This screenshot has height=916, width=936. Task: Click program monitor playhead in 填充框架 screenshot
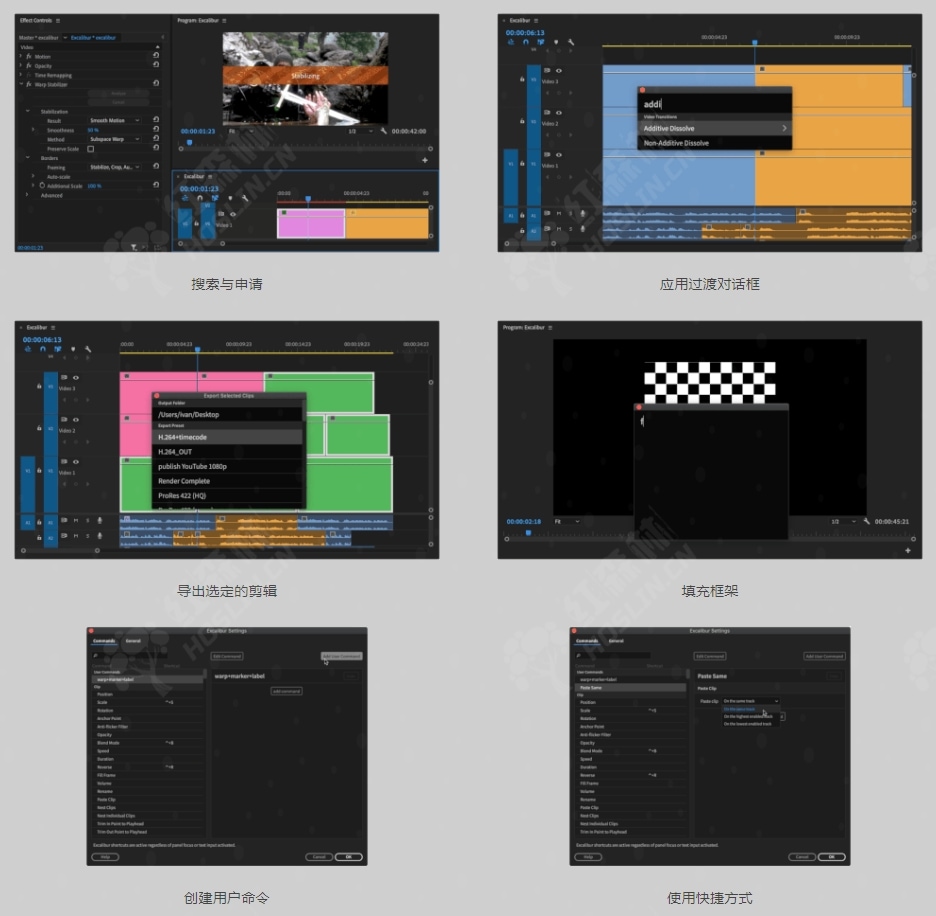528,533
